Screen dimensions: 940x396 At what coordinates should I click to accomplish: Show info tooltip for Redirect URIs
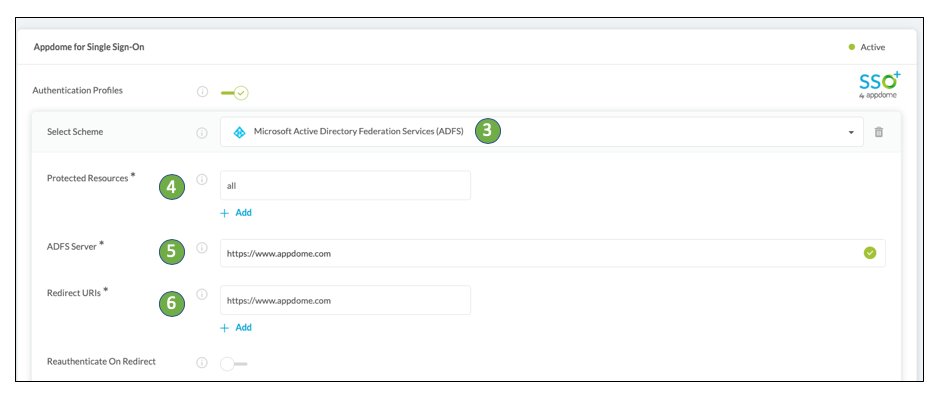(x=202, y=294)
